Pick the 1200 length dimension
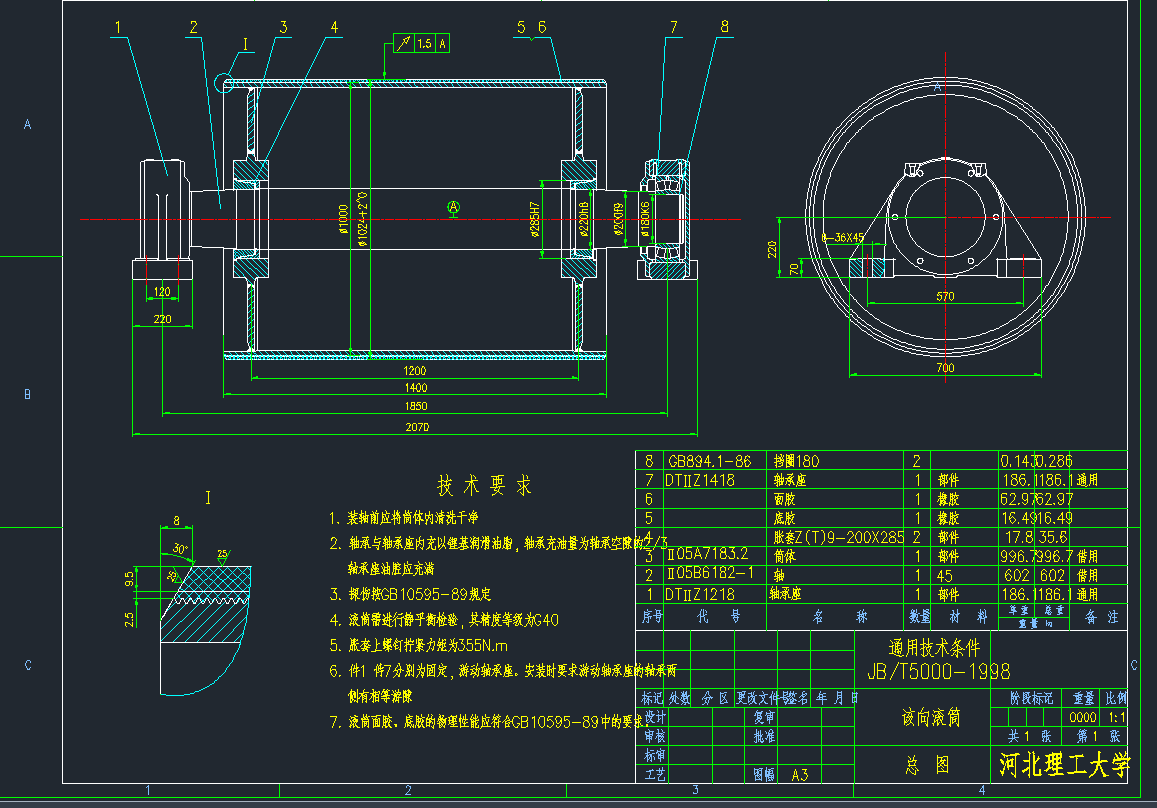The height and width of the screenshot is (808, 1157). pyautogui.click(x=416, y=371)
